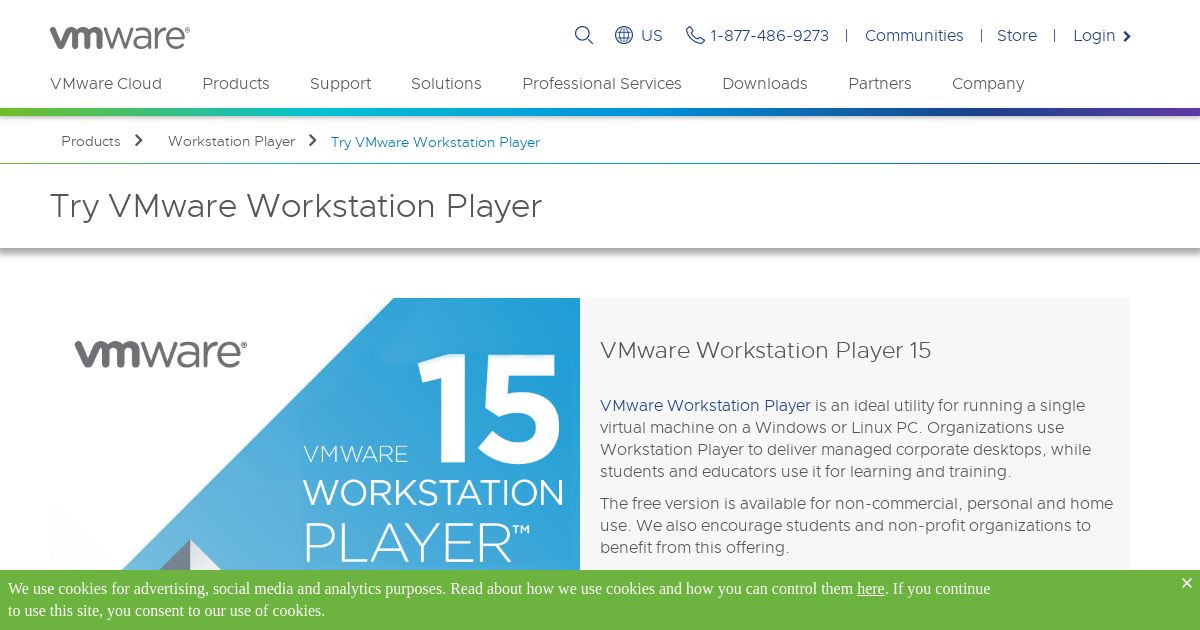Screen dimensions: 1200x630
Task: Open the US region selector
Action: 652,36
